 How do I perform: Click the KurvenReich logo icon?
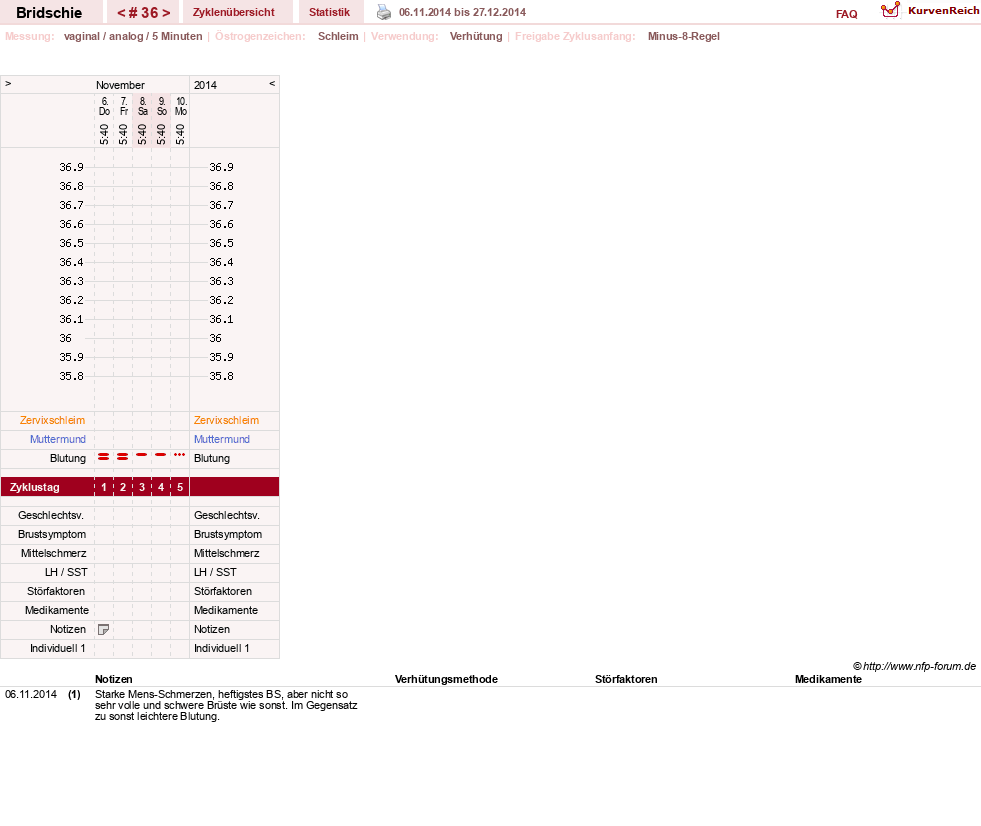coord(890,11)
